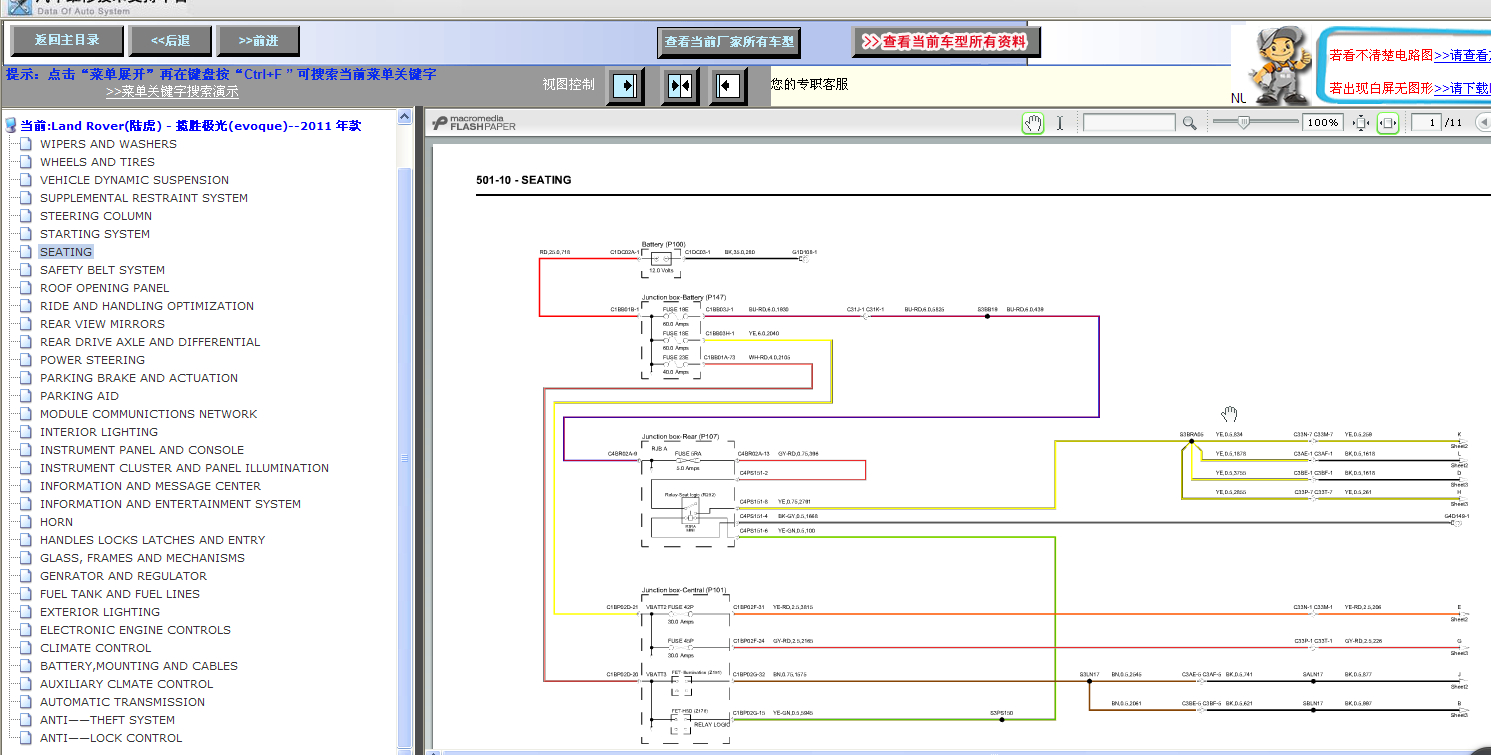
Task: Click the fit width icon
Action: tap(1388, 123)
